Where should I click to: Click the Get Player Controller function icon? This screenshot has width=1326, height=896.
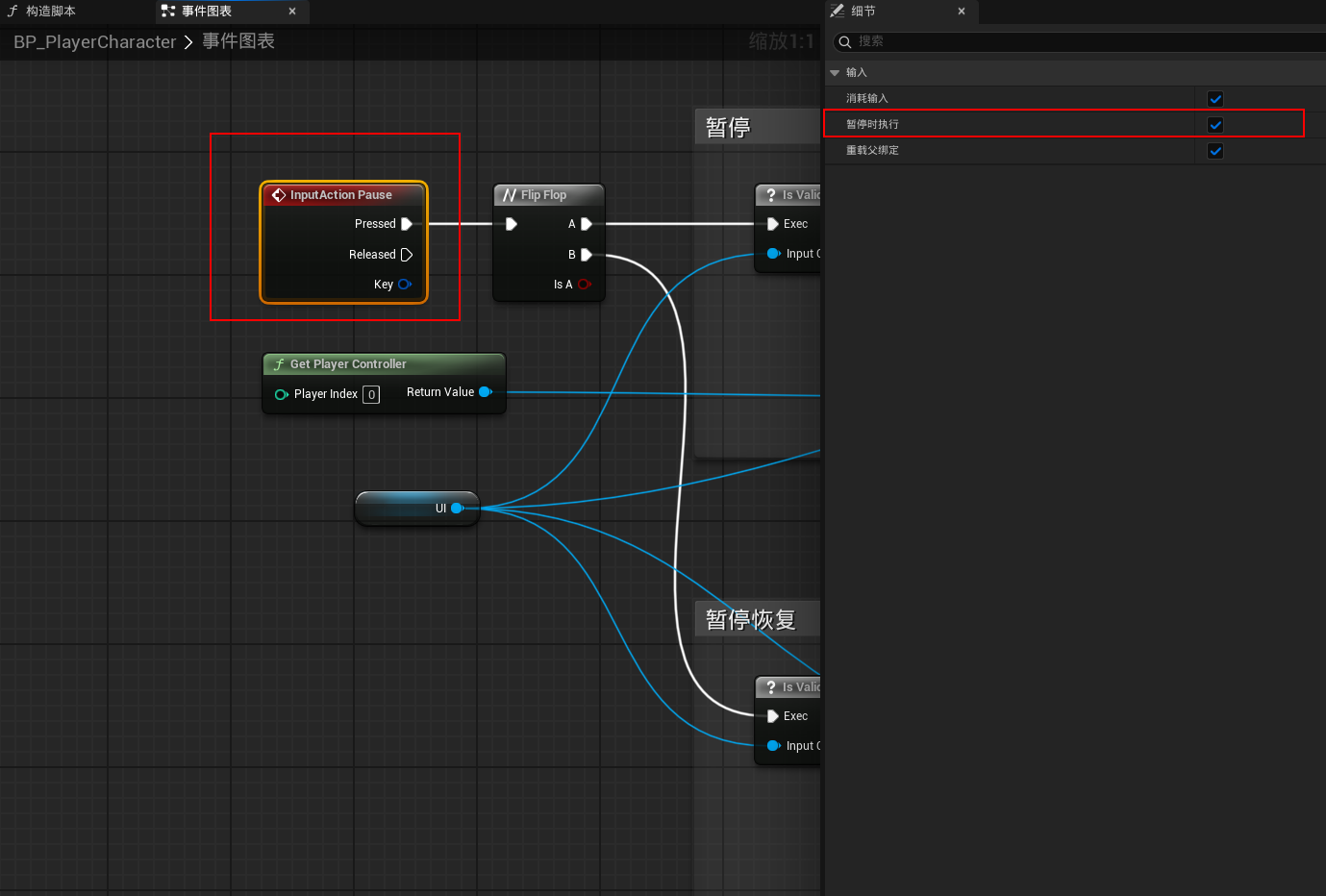point(279,364)
